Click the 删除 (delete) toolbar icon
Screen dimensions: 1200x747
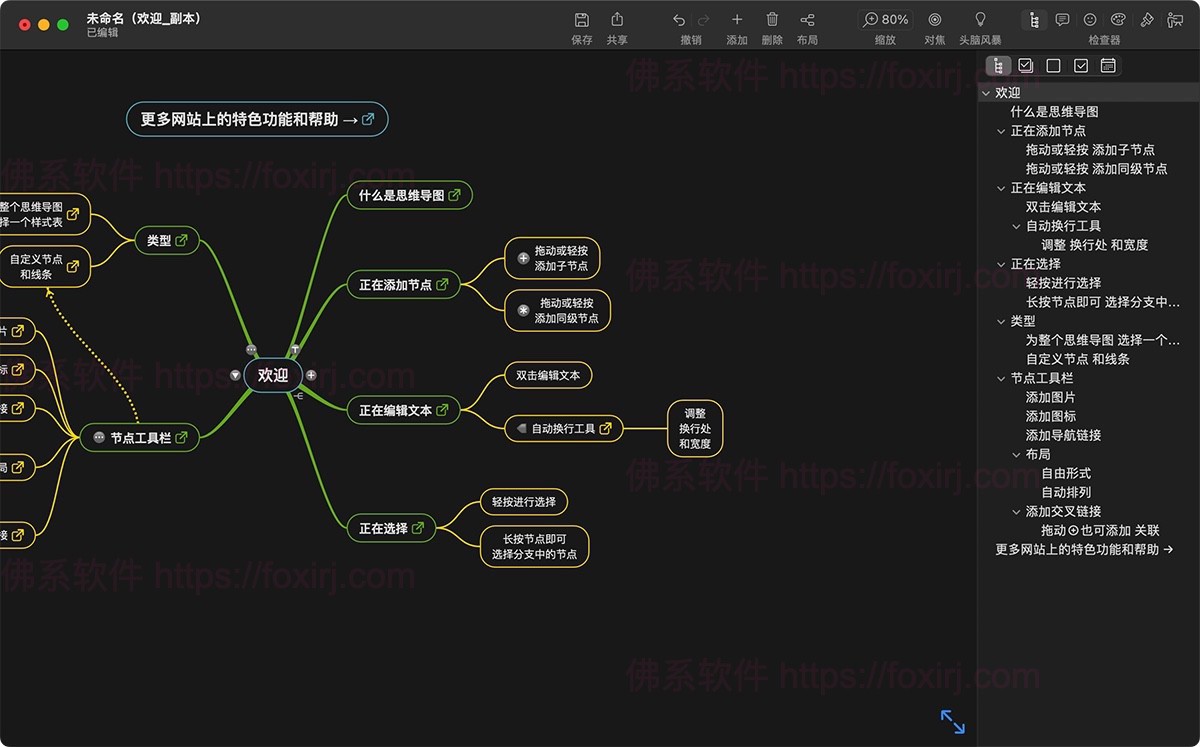[x=770, y=20]
